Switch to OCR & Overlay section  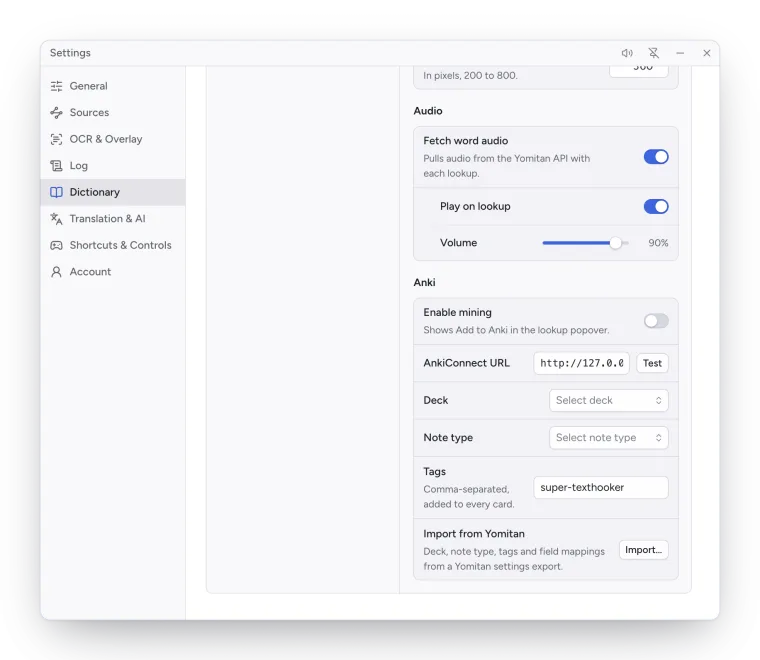113,140
